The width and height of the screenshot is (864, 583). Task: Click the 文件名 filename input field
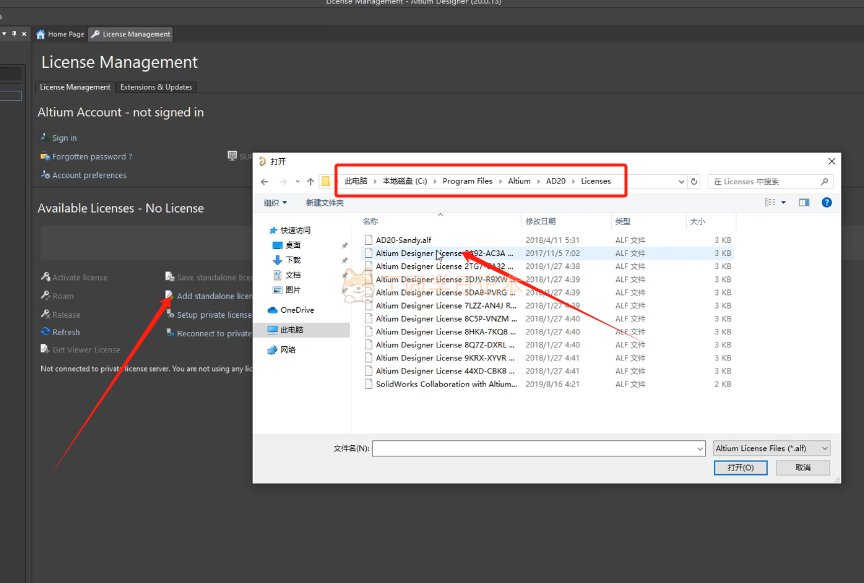tap(538, 449)
